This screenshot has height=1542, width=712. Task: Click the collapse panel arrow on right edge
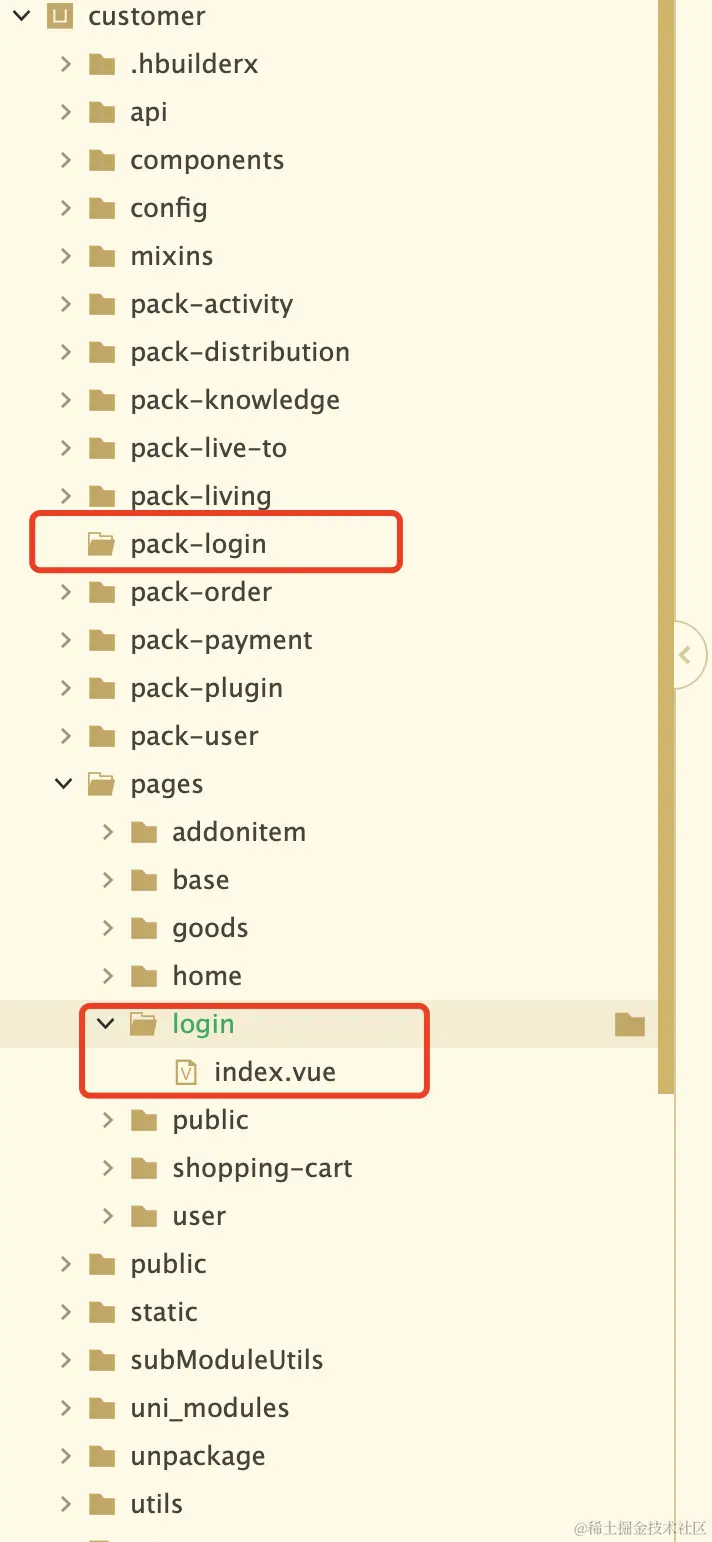pyautogui.click(x=688, y=656)
